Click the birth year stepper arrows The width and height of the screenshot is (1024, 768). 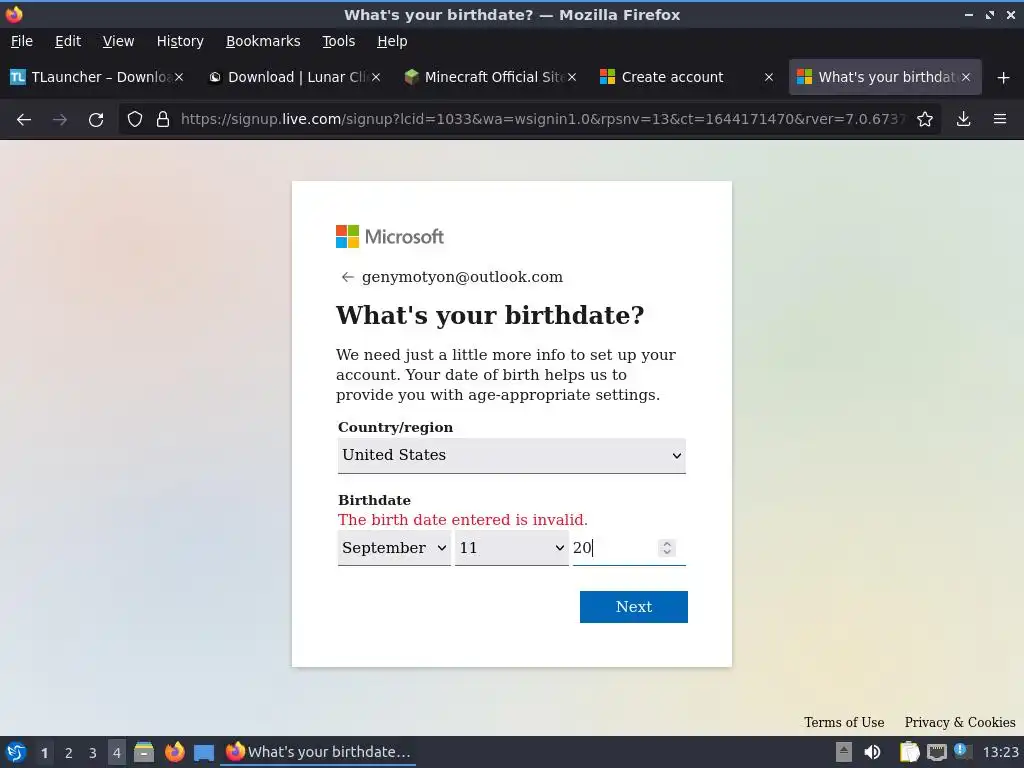click(x=667, y=548)
